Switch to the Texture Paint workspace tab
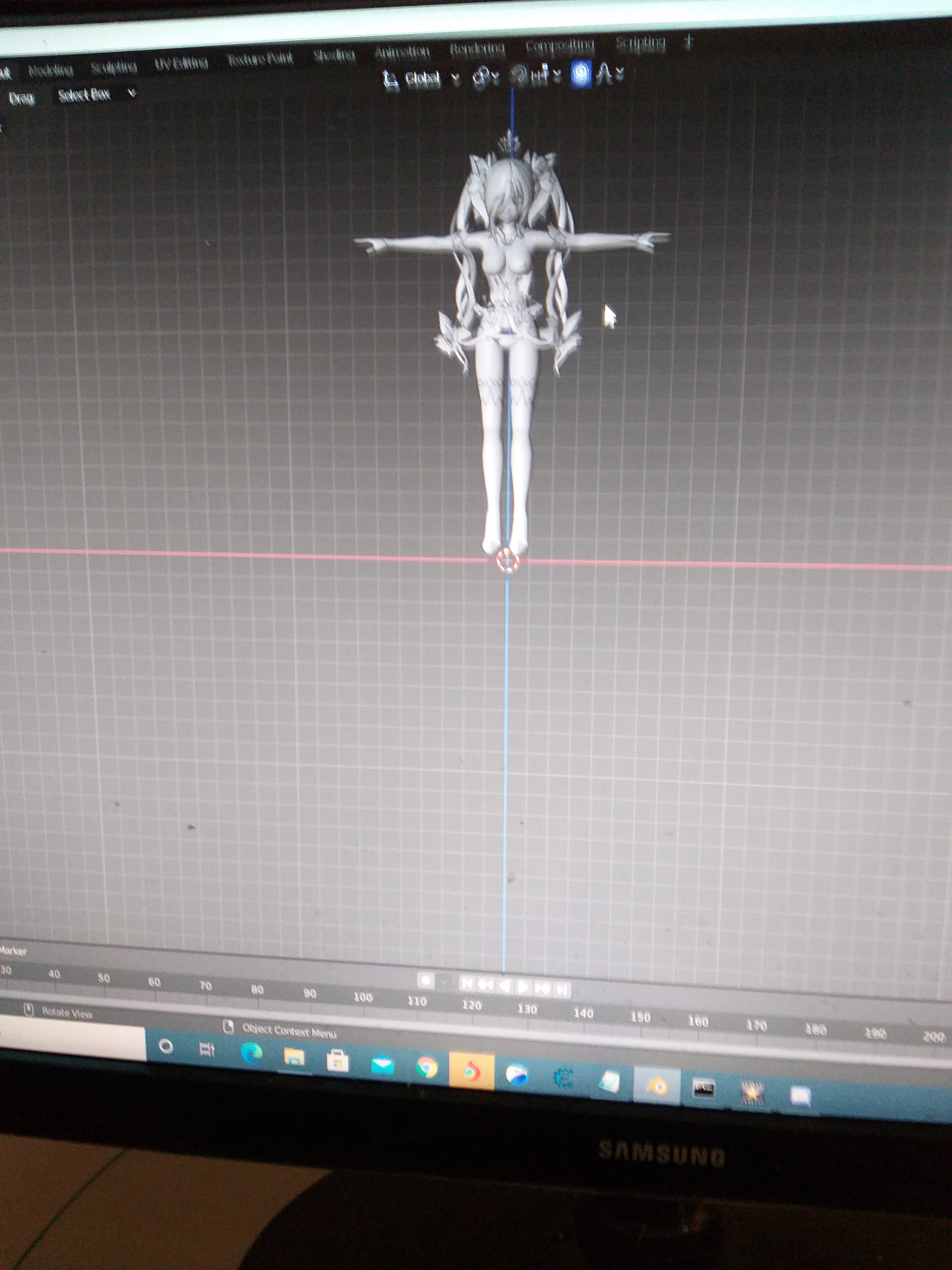This screenshot has height=1270, width=952. point(259,58)
